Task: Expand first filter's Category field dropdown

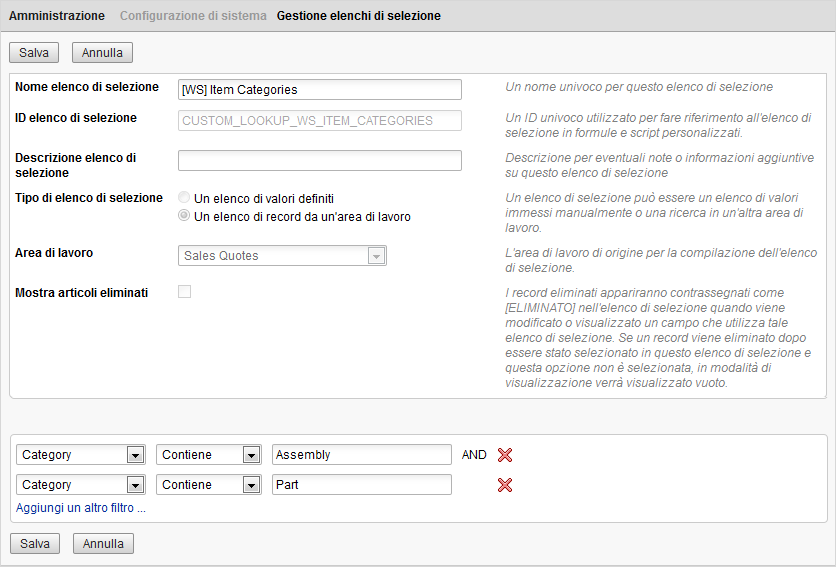Action: click(x=135, y=455)
